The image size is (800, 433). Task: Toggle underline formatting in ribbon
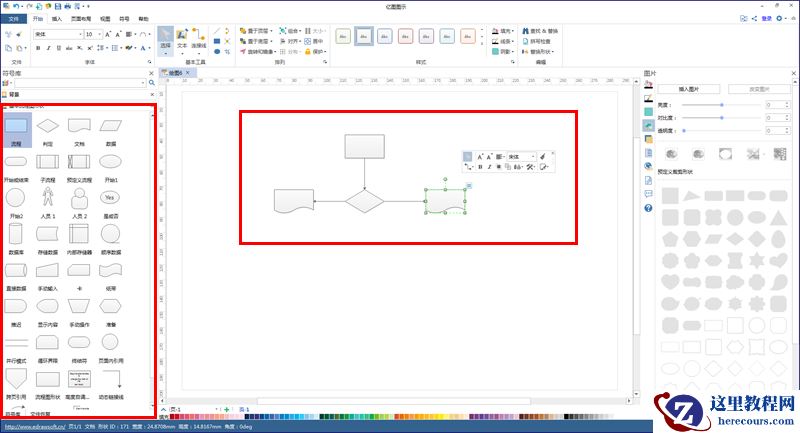[59, 48]
